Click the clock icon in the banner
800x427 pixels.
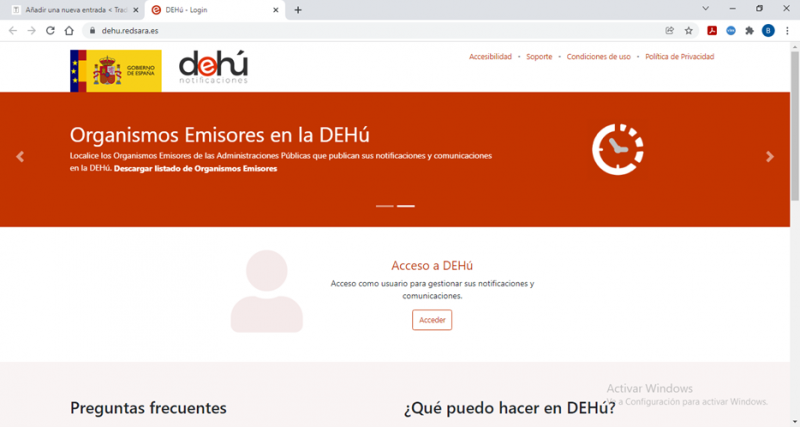coord(618,149)
